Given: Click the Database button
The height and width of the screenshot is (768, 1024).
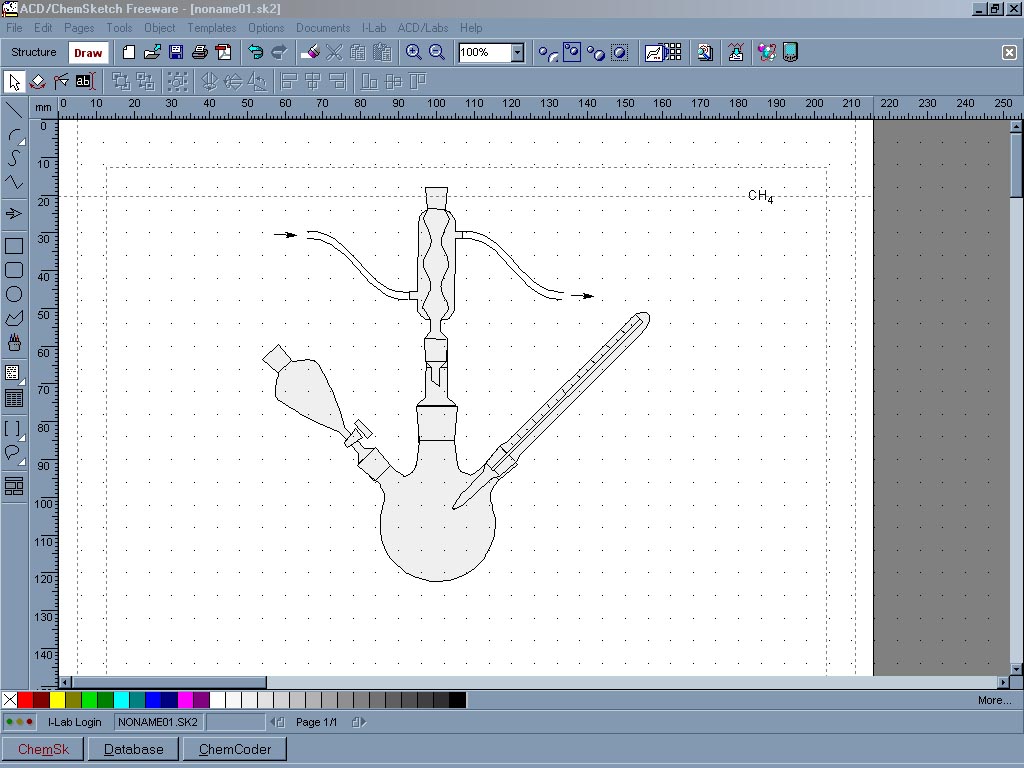Looking at the screenshot, I should point(134,749).
